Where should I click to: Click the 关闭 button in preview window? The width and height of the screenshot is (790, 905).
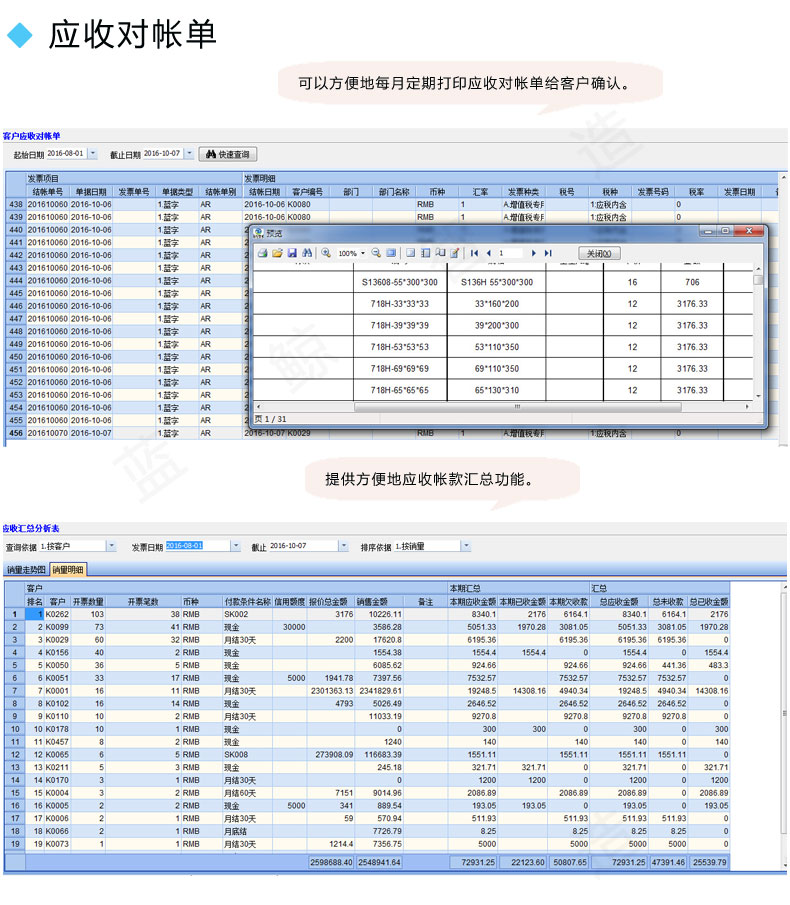click(599, 253)
